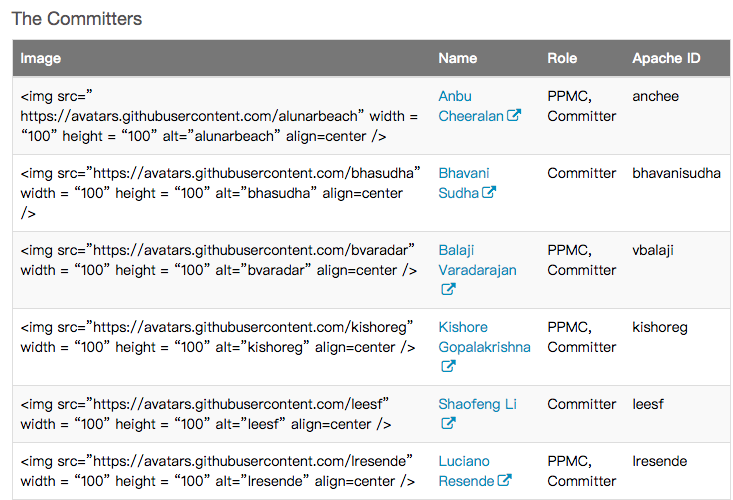
Task: Click The Committers section heading
Action: tap(76, 19)
